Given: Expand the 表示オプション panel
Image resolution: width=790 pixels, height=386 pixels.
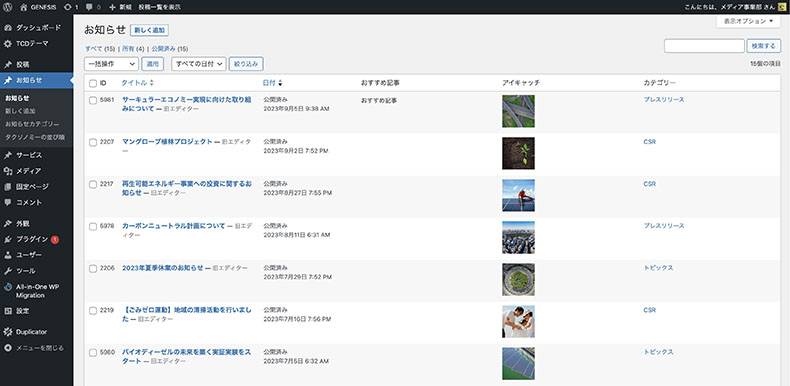Looking at the screenshot, I should [748, 21].
